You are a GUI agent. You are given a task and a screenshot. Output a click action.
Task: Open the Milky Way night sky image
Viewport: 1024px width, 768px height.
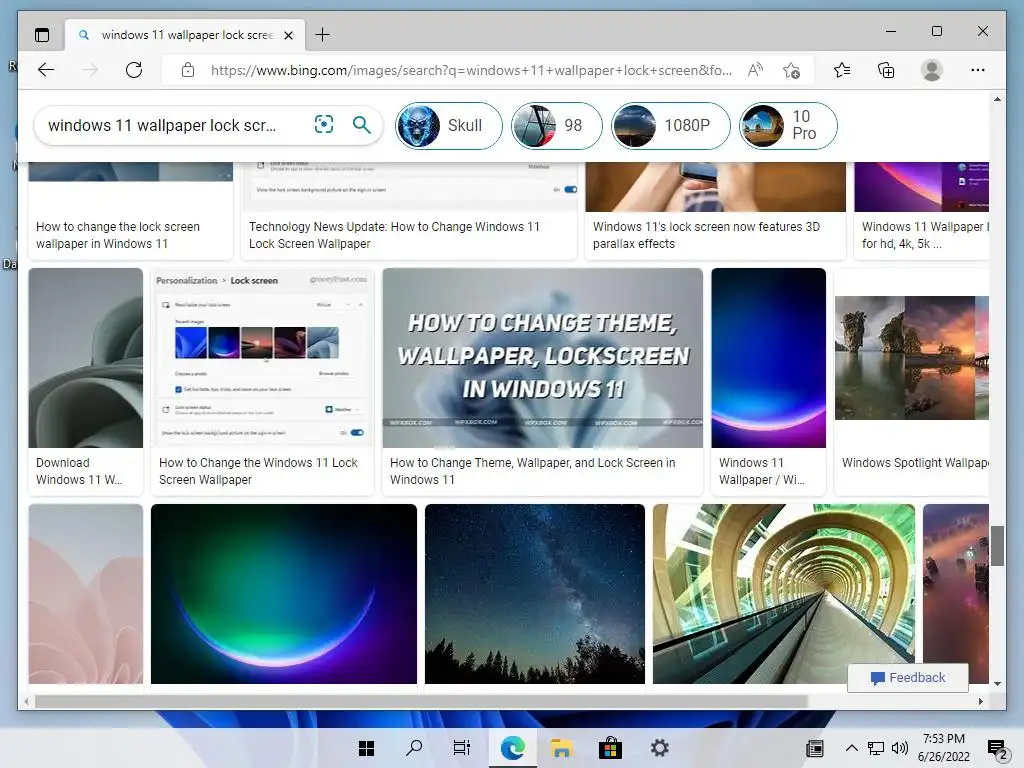coord(535,594)
